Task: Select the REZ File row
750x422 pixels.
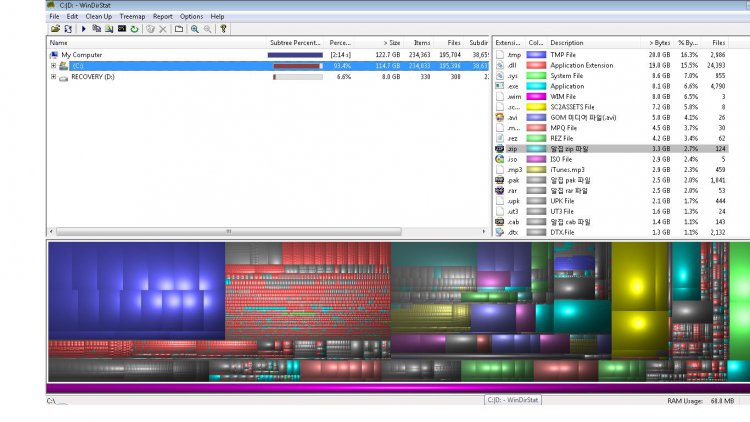Action: pos(611,138)
